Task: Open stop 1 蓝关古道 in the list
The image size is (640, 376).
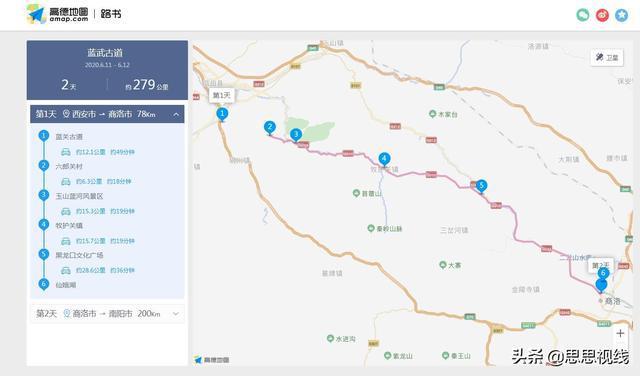Action: (x=69, y=137)
